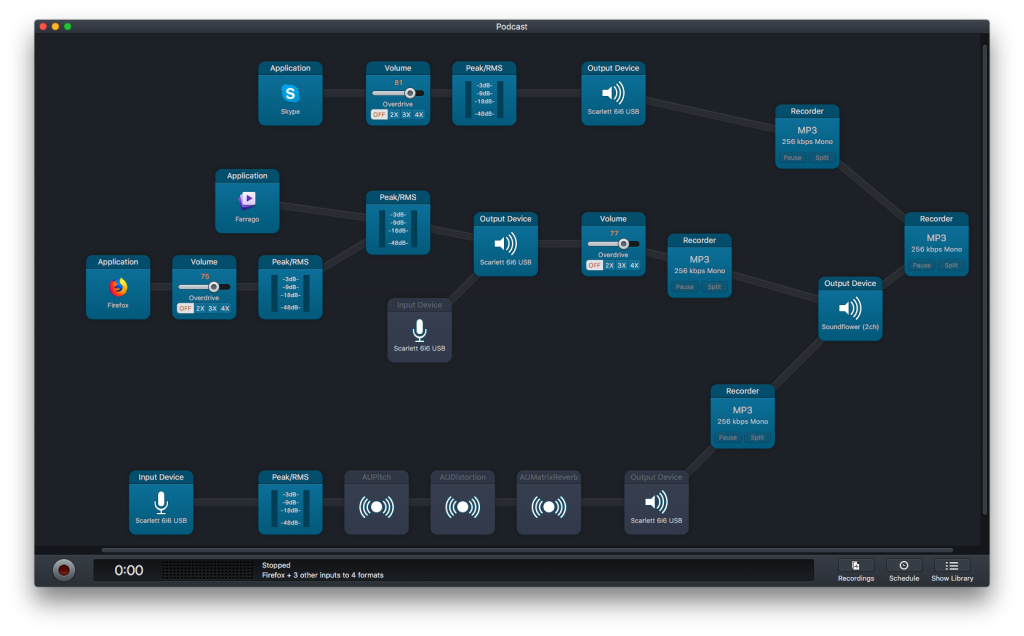Enable 4X overdrive in the Volume 75 block
Viewport: 1024px width, 636px height.
coord(225,309)
